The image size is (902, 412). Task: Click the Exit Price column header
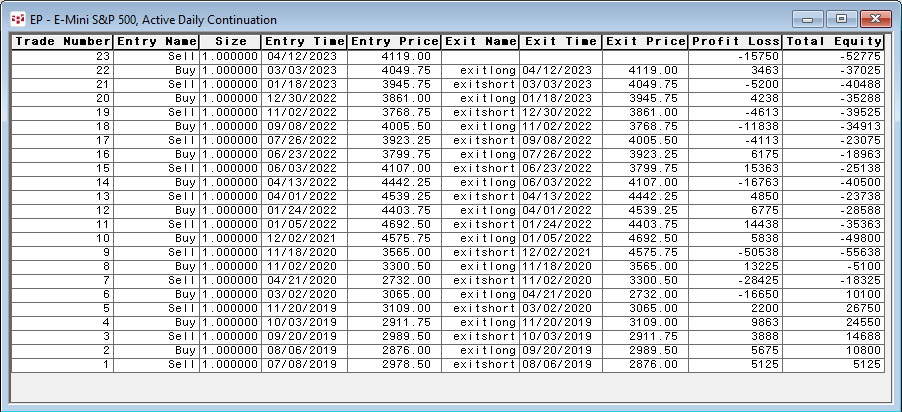click(645, 42)
